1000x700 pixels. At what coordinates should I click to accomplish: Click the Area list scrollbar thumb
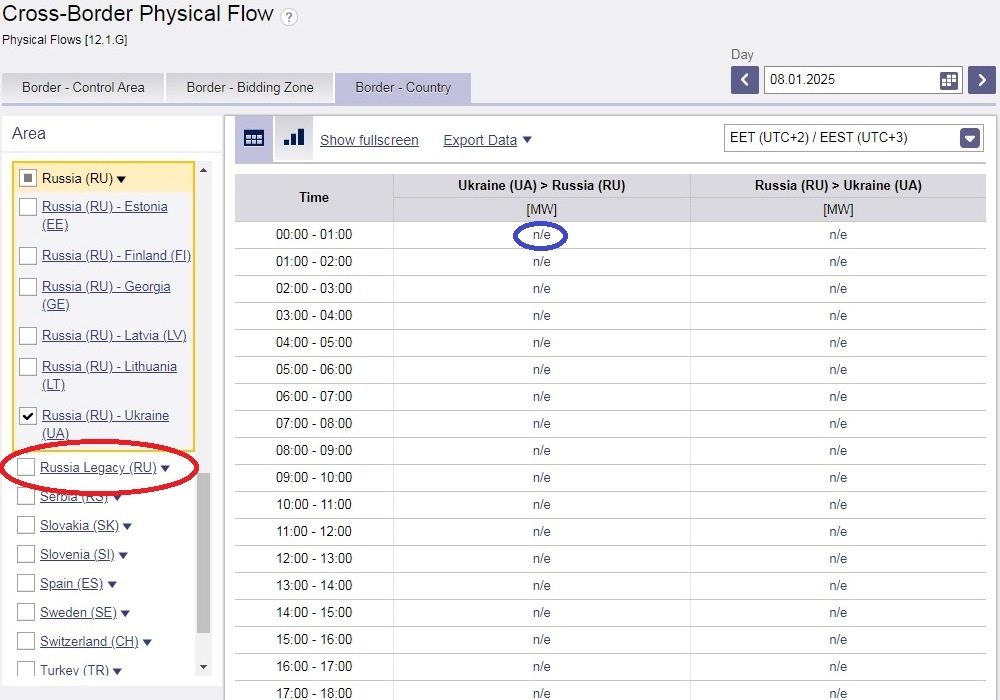coord(203,553)
